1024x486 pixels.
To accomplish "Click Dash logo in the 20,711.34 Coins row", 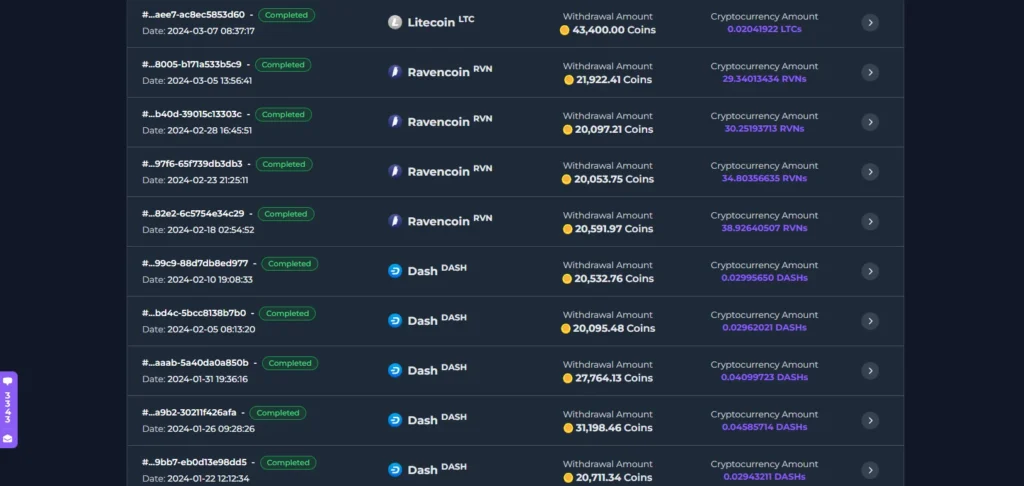I will point(395,470).
